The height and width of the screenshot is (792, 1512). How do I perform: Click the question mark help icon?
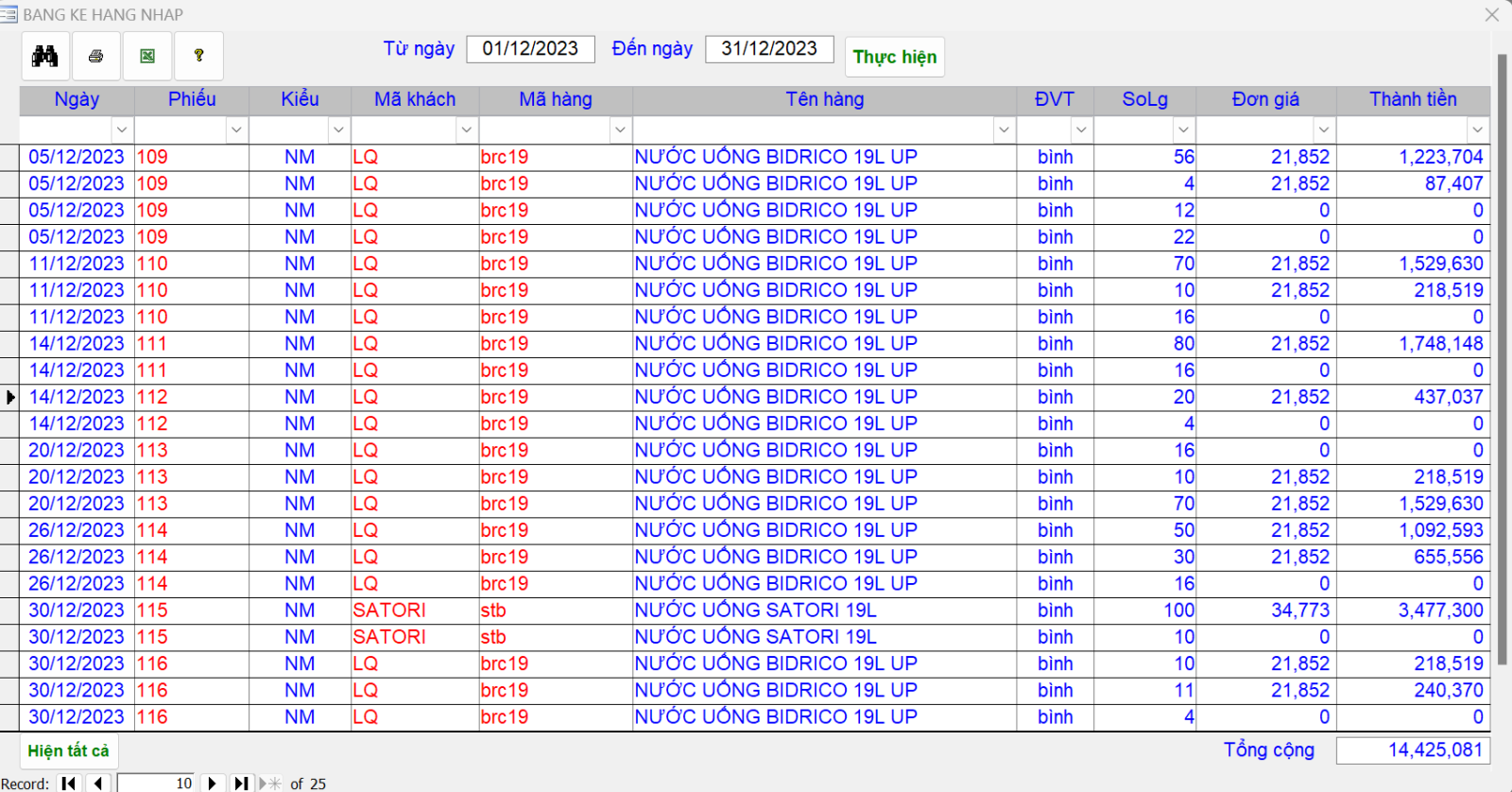tap(198, 57)
